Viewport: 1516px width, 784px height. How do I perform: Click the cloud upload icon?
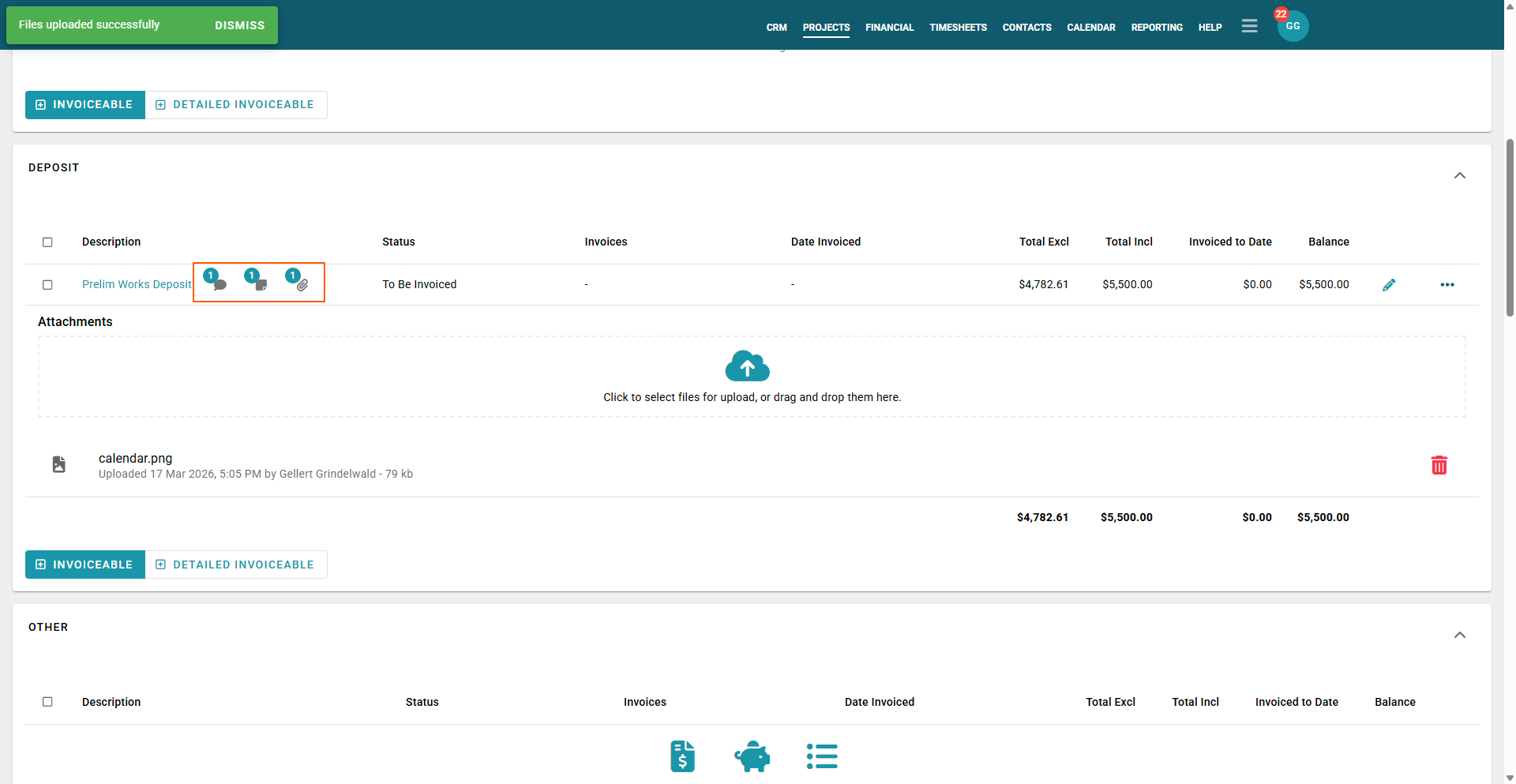click(747, 366)
